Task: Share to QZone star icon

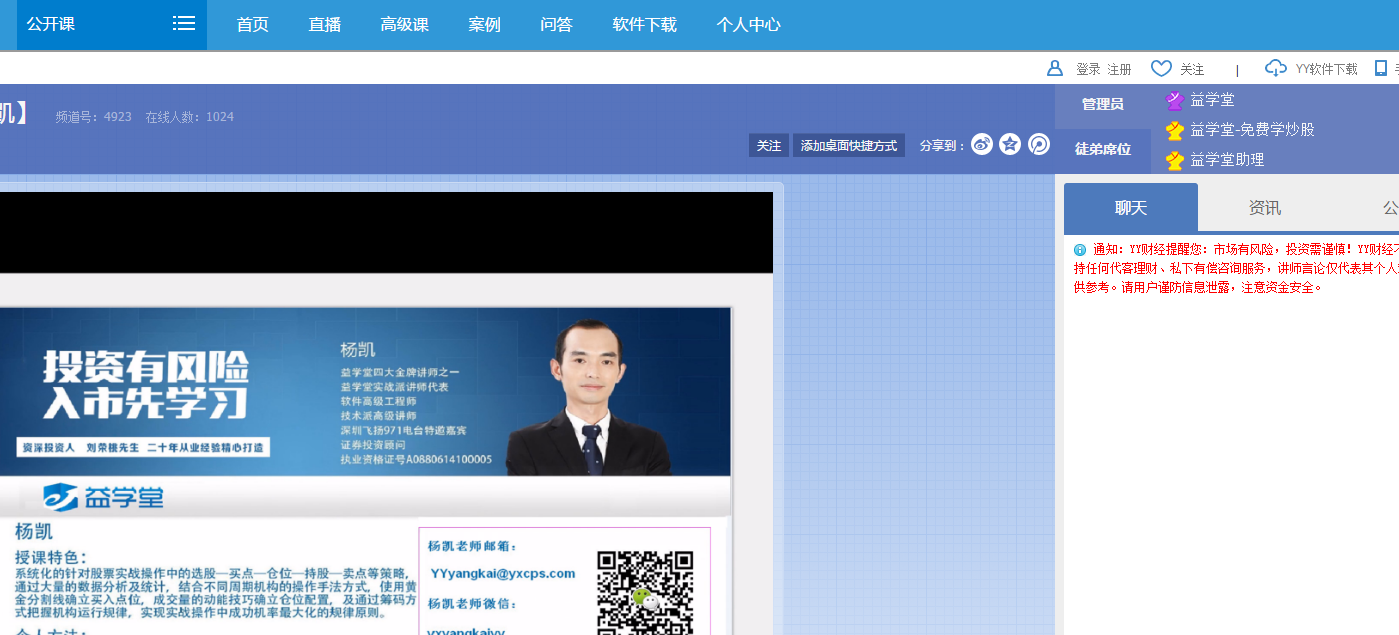Action: click(x=1010, y=145)
